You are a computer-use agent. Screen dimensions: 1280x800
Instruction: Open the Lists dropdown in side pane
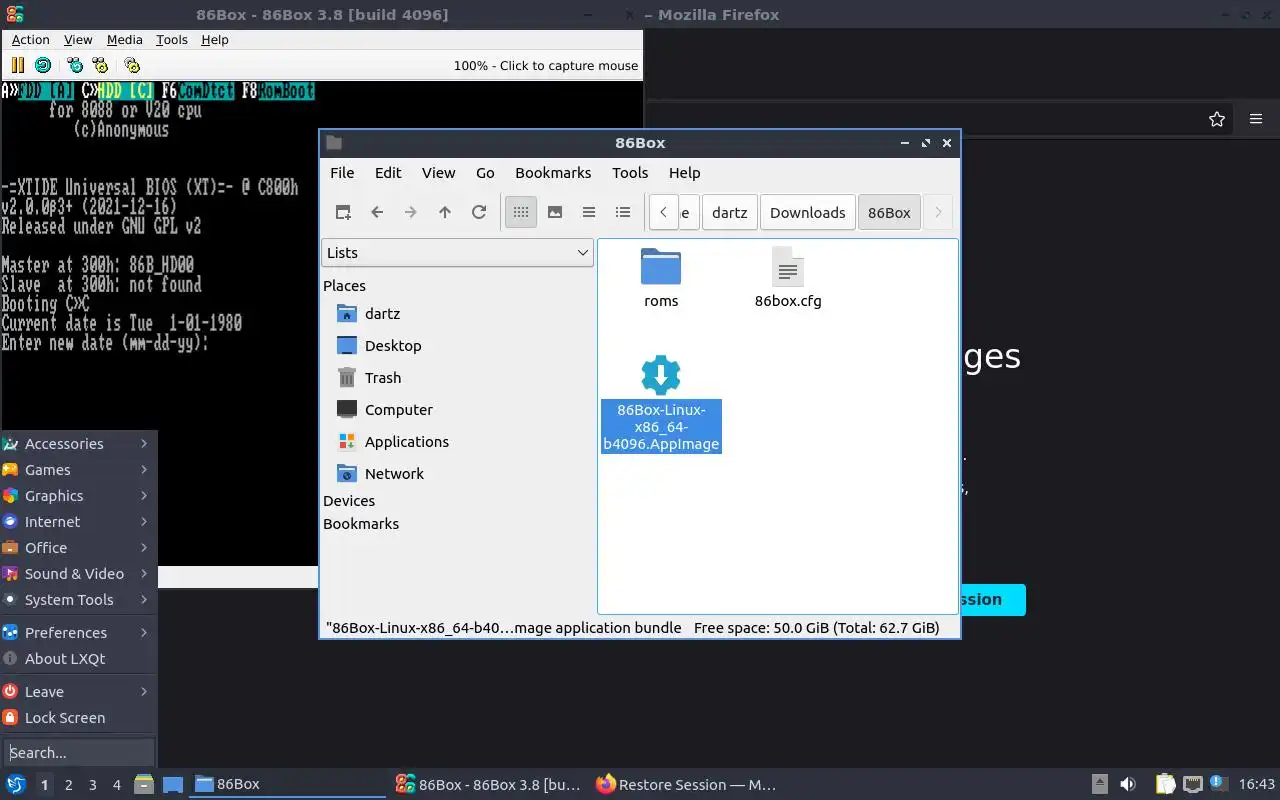[x=458, y=253]
